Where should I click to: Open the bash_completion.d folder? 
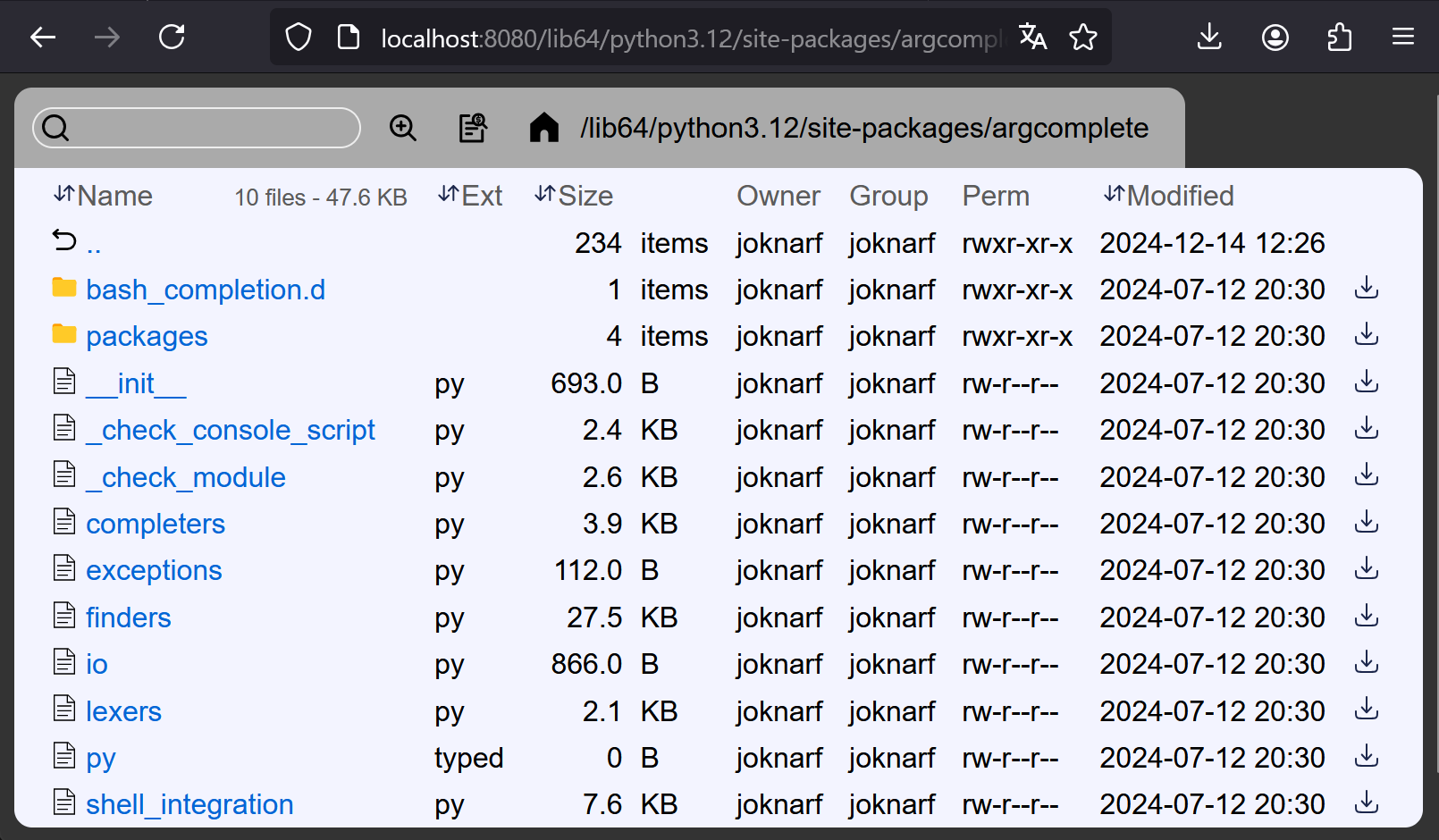pyautogui.click(x=206, y=290)
